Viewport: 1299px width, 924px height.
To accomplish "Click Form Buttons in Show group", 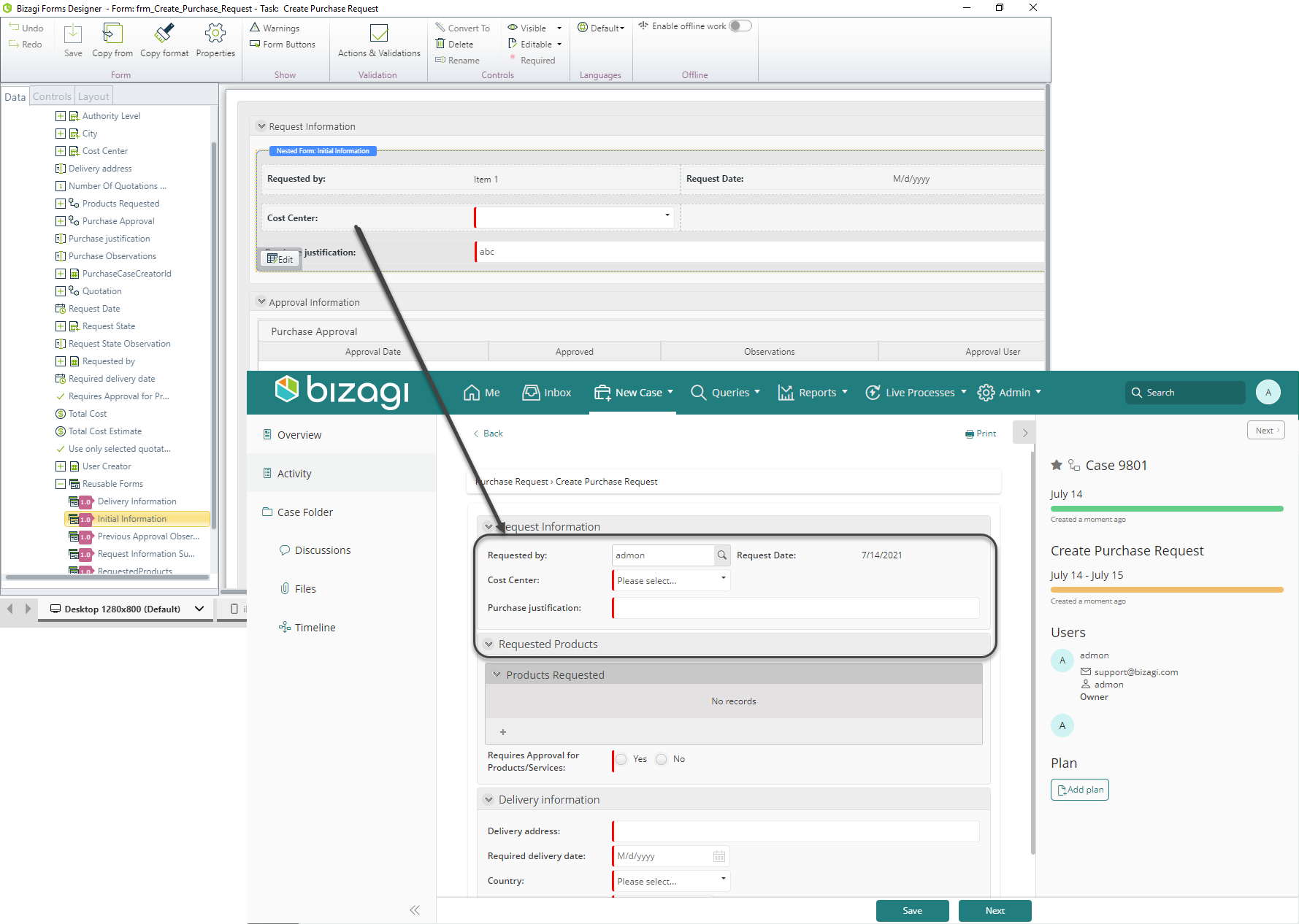I will point(283,45).
